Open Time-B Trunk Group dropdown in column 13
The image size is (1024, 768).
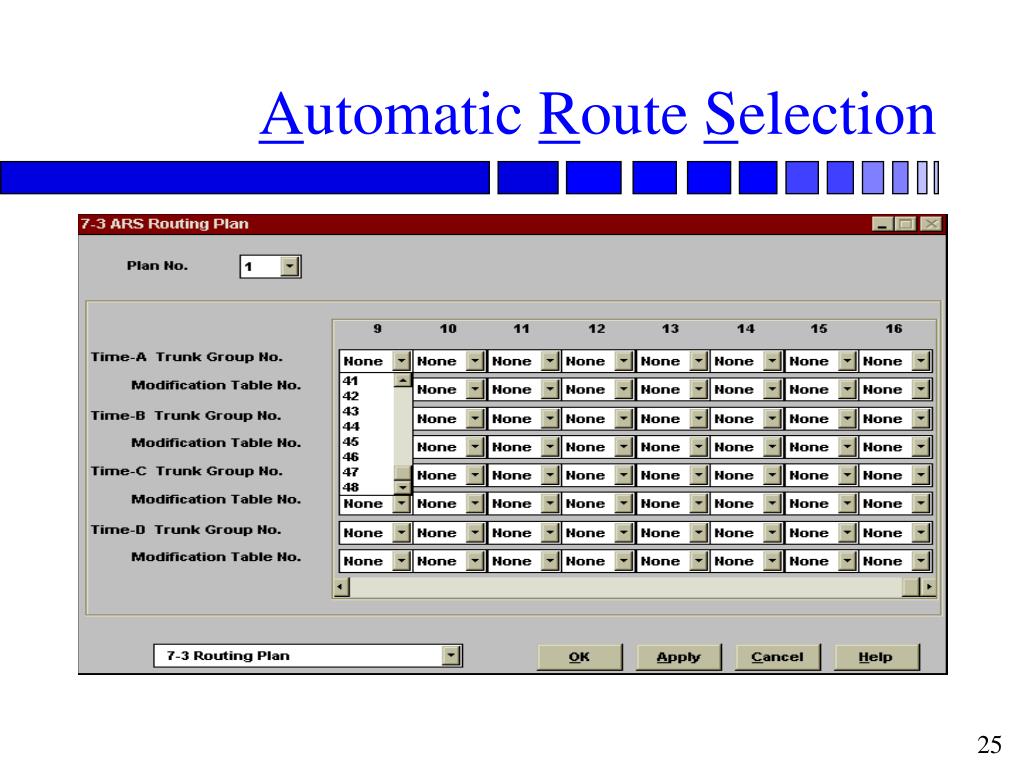click(x=698, y=419)
